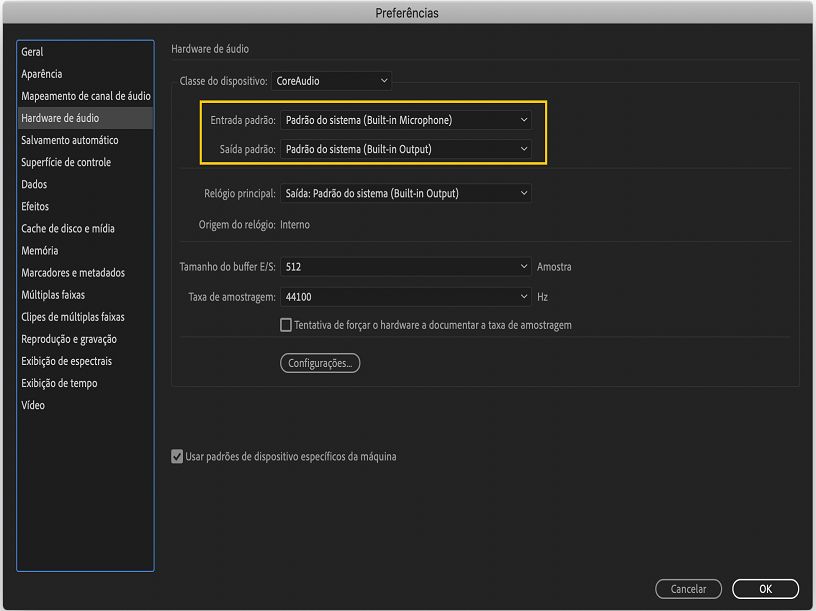
Task: Confirm preferences with the OK button
Action: [x=765, y=589]
